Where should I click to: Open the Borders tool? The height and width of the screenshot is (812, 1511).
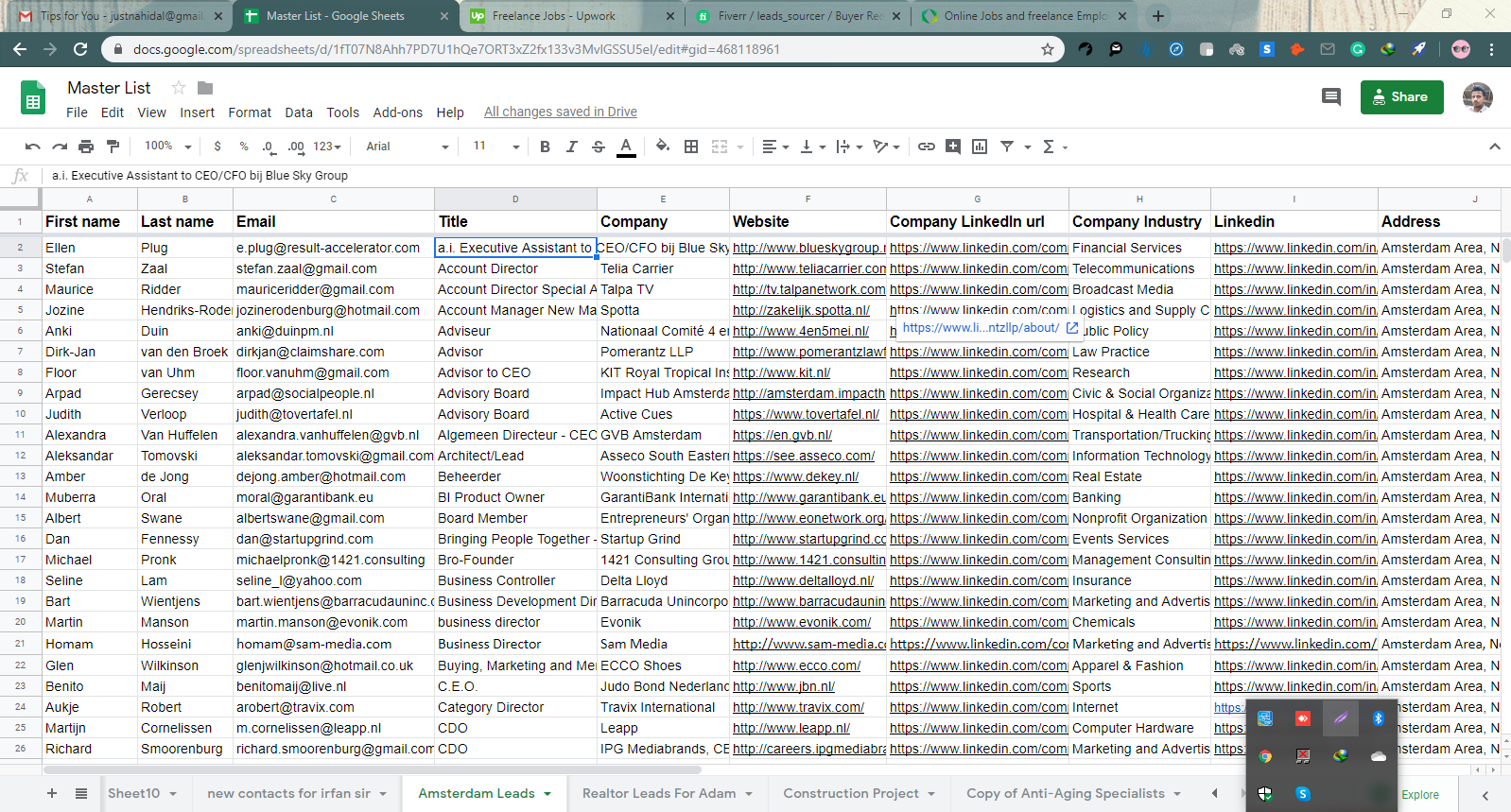[691, 147]
